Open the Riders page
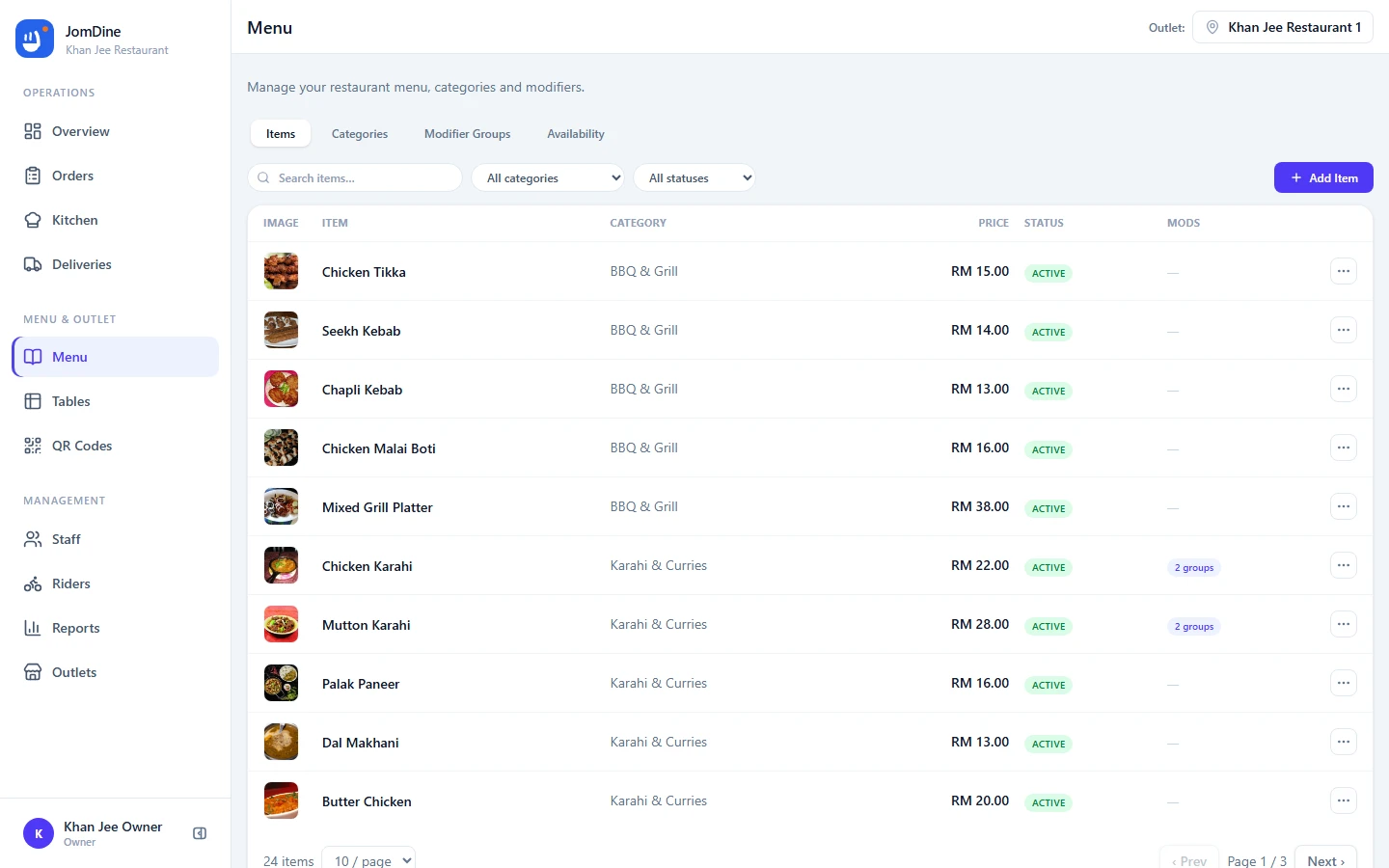 115,583
